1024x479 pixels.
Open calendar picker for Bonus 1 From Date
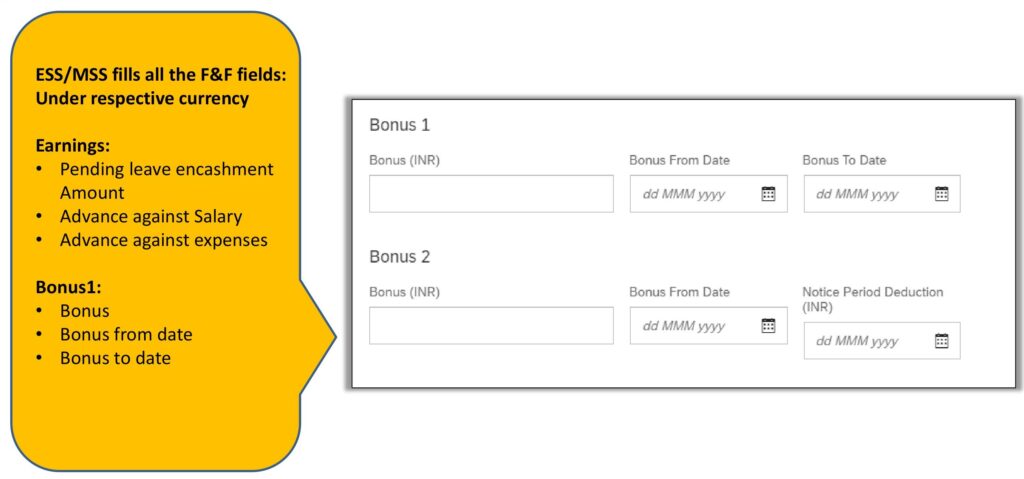click(x=769, y=194)
